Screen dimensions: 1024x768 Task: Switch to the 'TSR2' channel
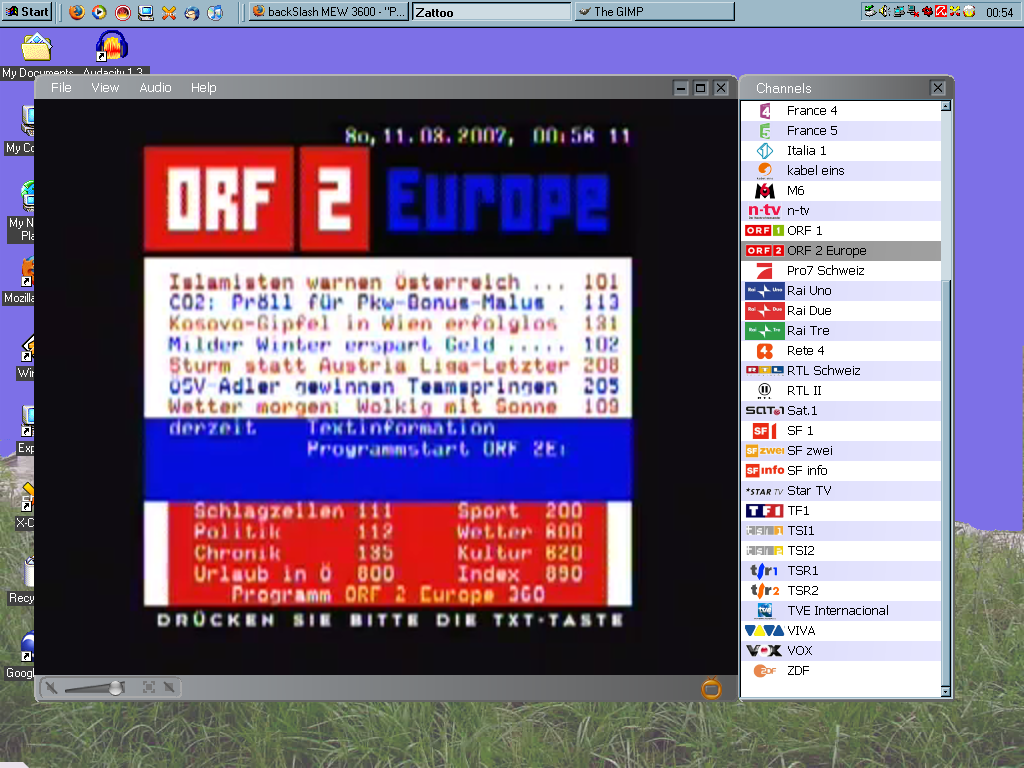pyautogui.click(x=841, y=590)
